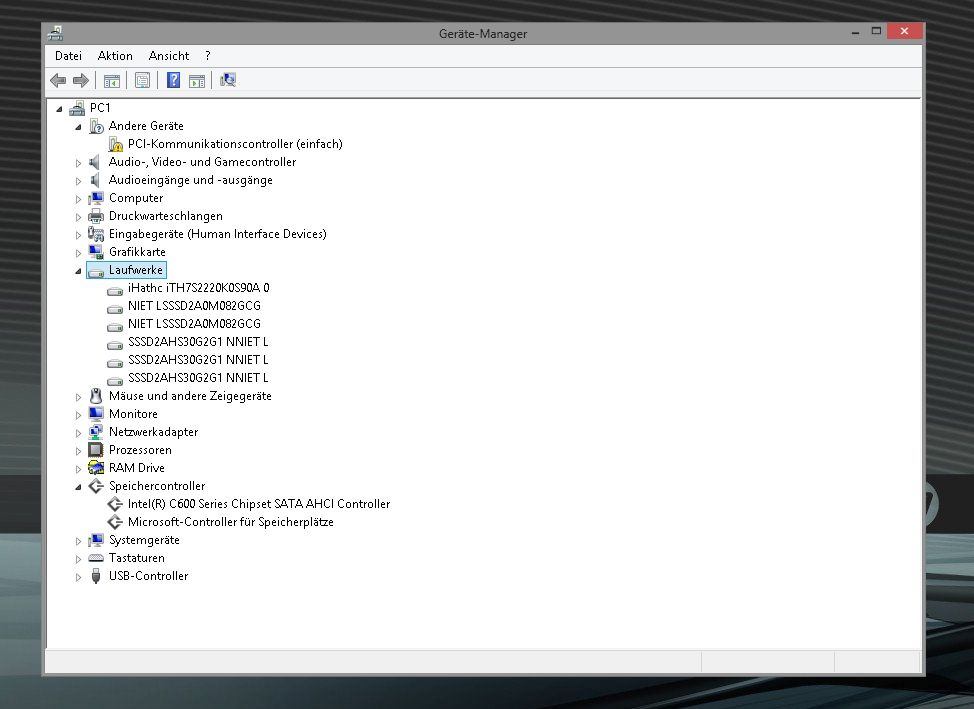Screen dimensions: 974x709
Task: Toggle the action pane toolbar icon
Action: point(197,80)
